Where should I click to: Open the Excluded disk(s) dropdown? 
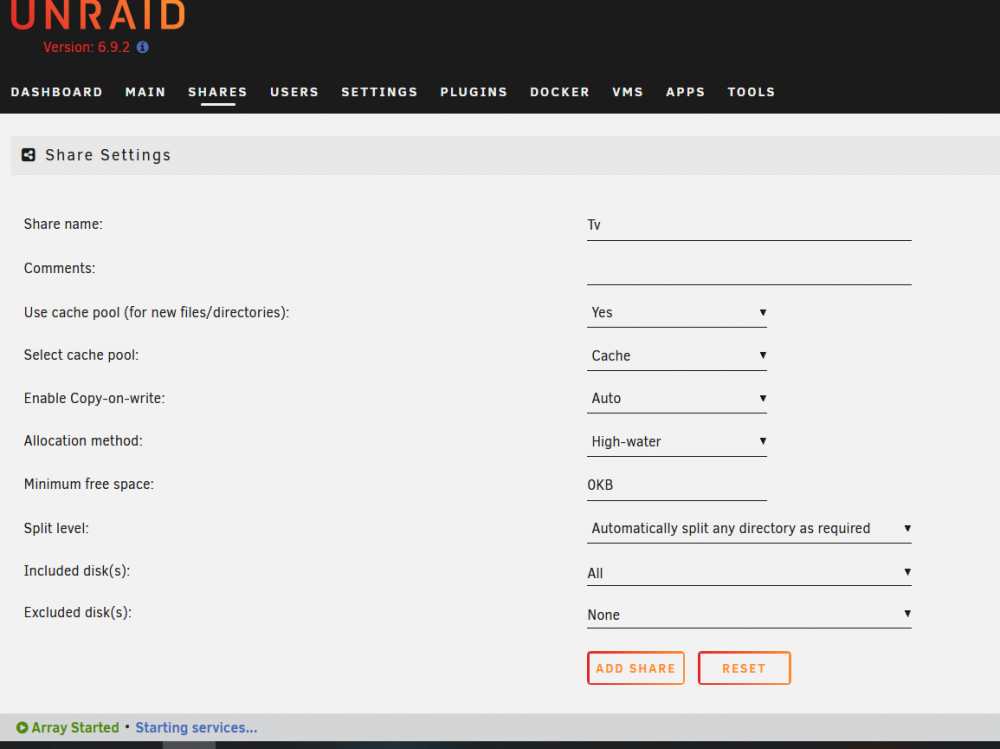(x=749, y=614)
